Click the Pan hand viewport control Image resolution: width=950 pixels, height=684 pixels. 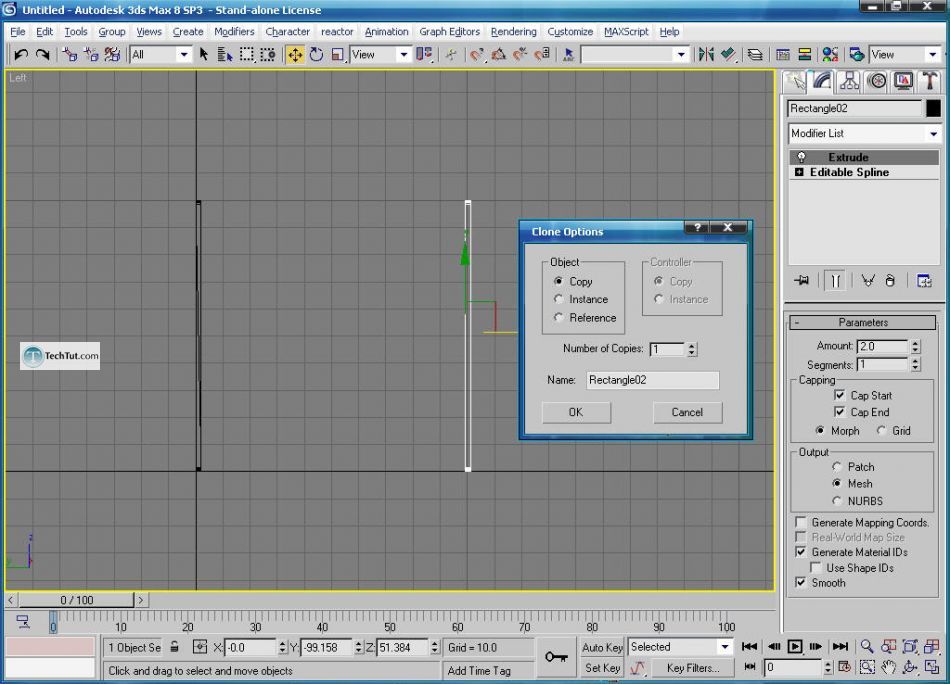coord(888,667)
